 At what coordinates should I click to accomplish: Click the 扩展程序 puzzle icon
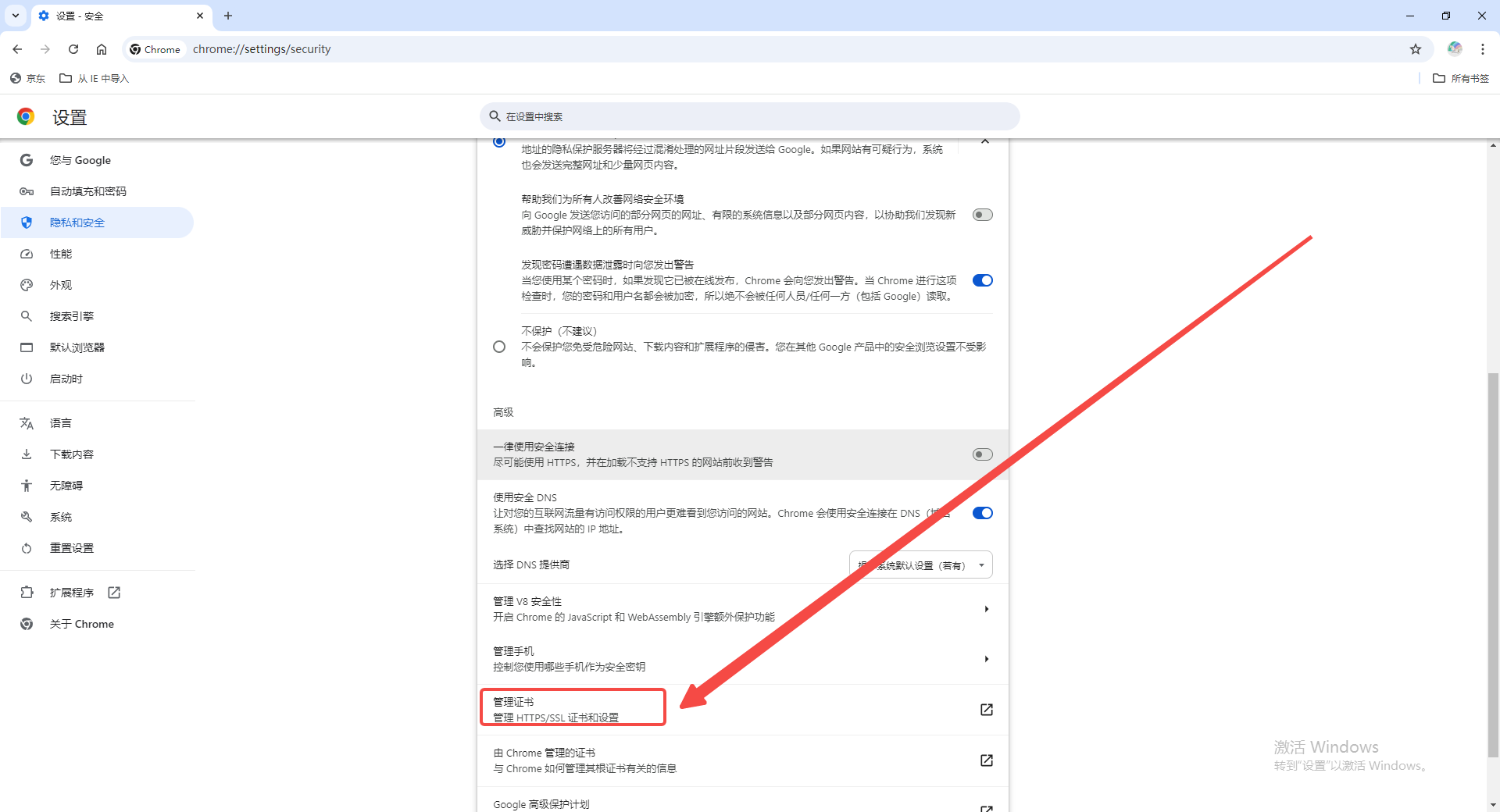point(27,593)
